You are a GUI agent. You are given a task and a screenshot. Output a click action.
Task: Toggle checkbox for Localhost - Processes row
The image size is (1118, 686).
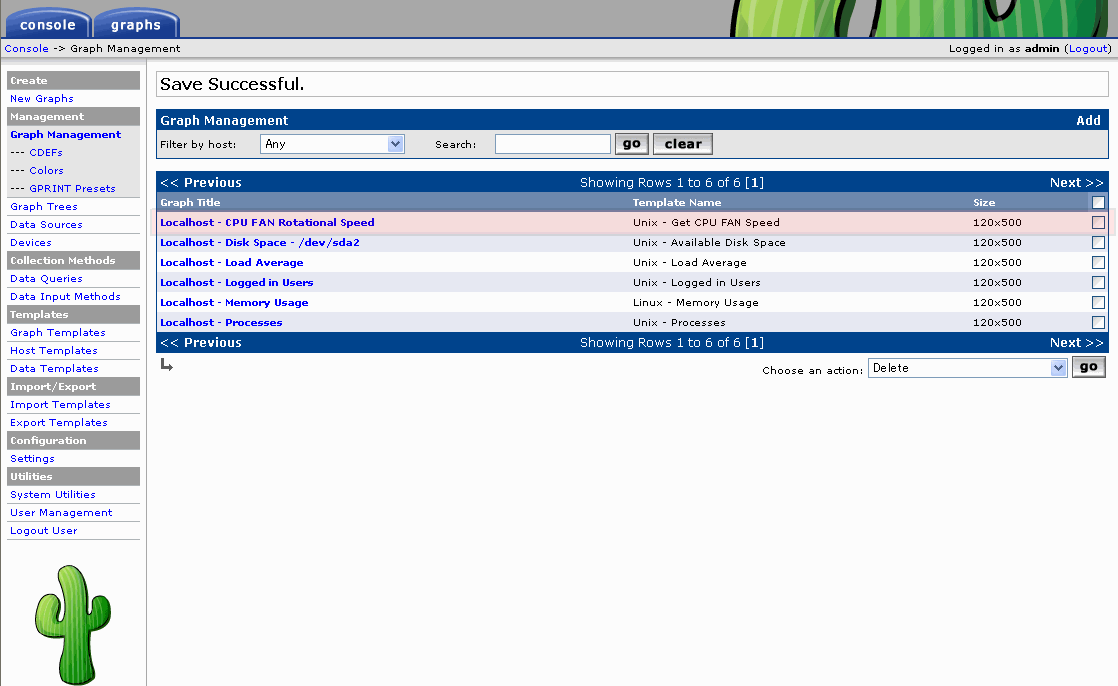[x=1098, y=322]
